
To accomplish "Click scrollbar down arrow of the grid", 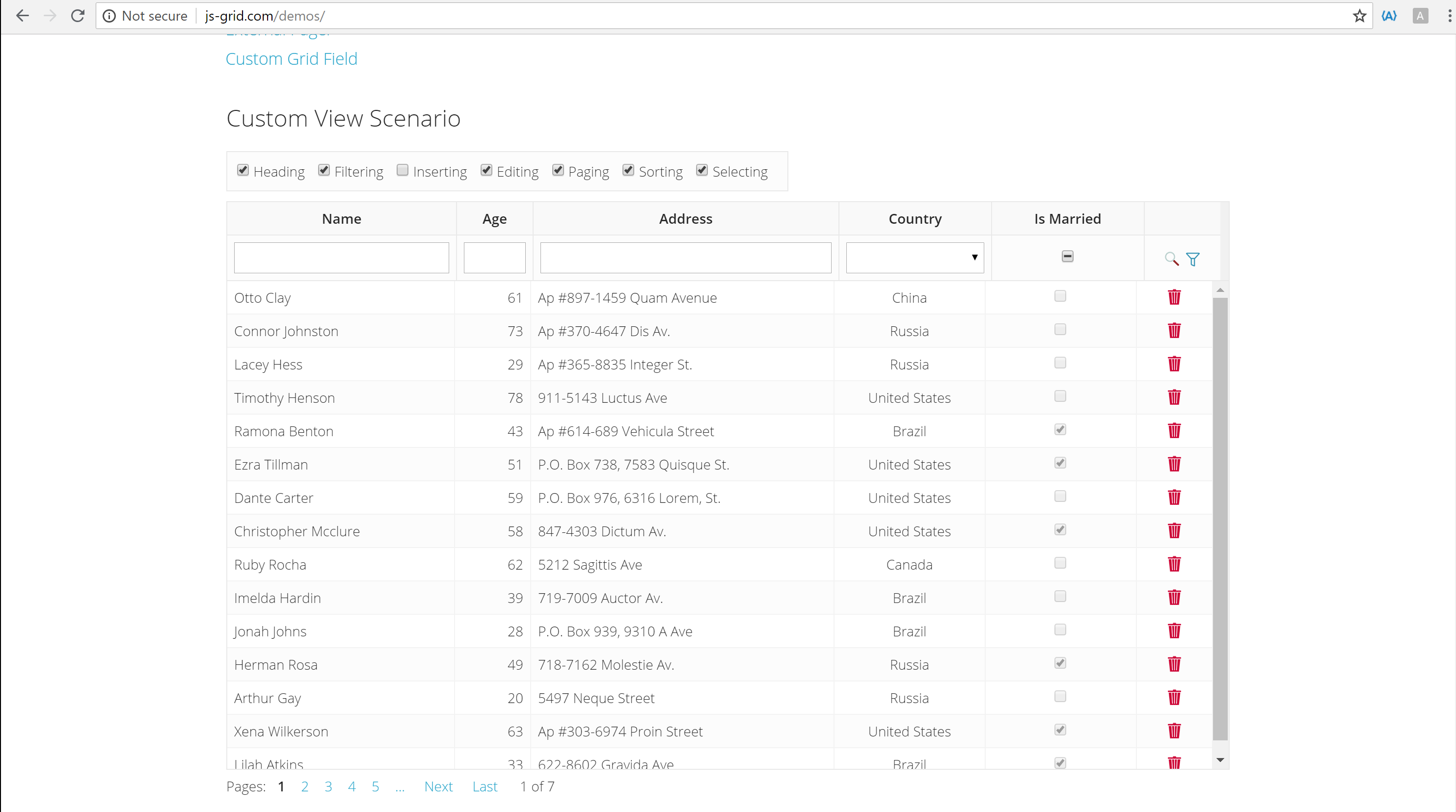I will click(x=1220, y=760).
